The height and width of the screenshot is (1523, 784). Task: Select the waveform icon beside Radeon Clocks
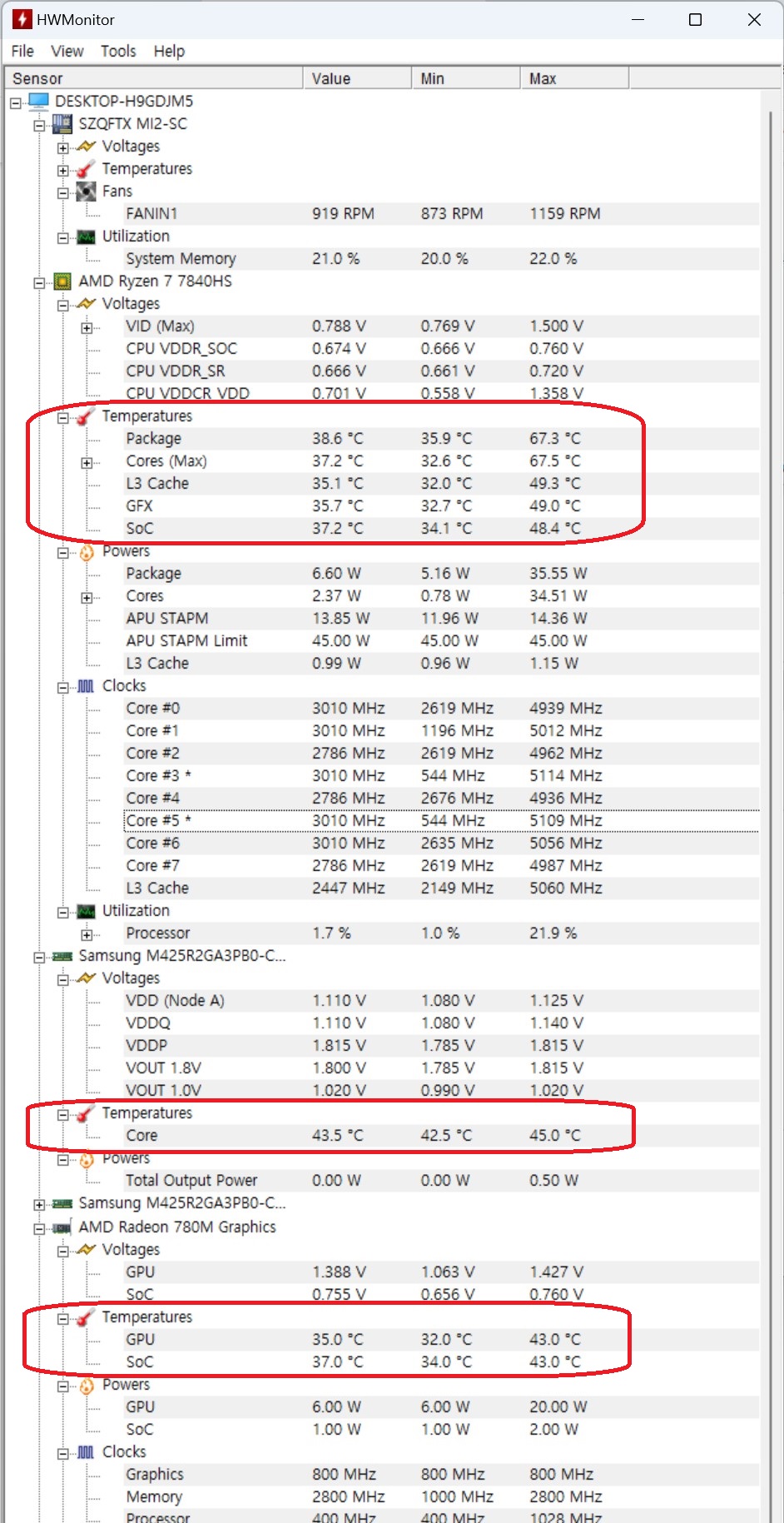pyautogui.click(x=86, y=1452)
